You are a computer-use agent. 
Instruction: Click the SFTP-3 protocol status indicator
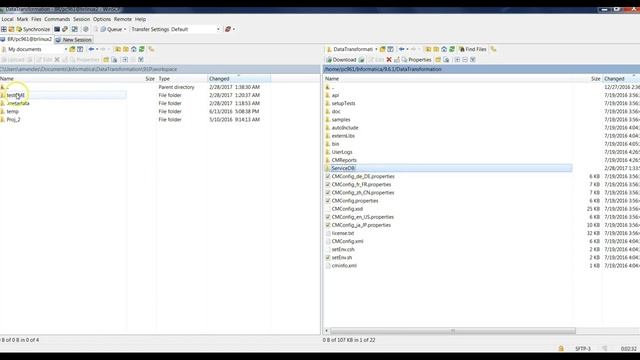[x=583, y=349]
